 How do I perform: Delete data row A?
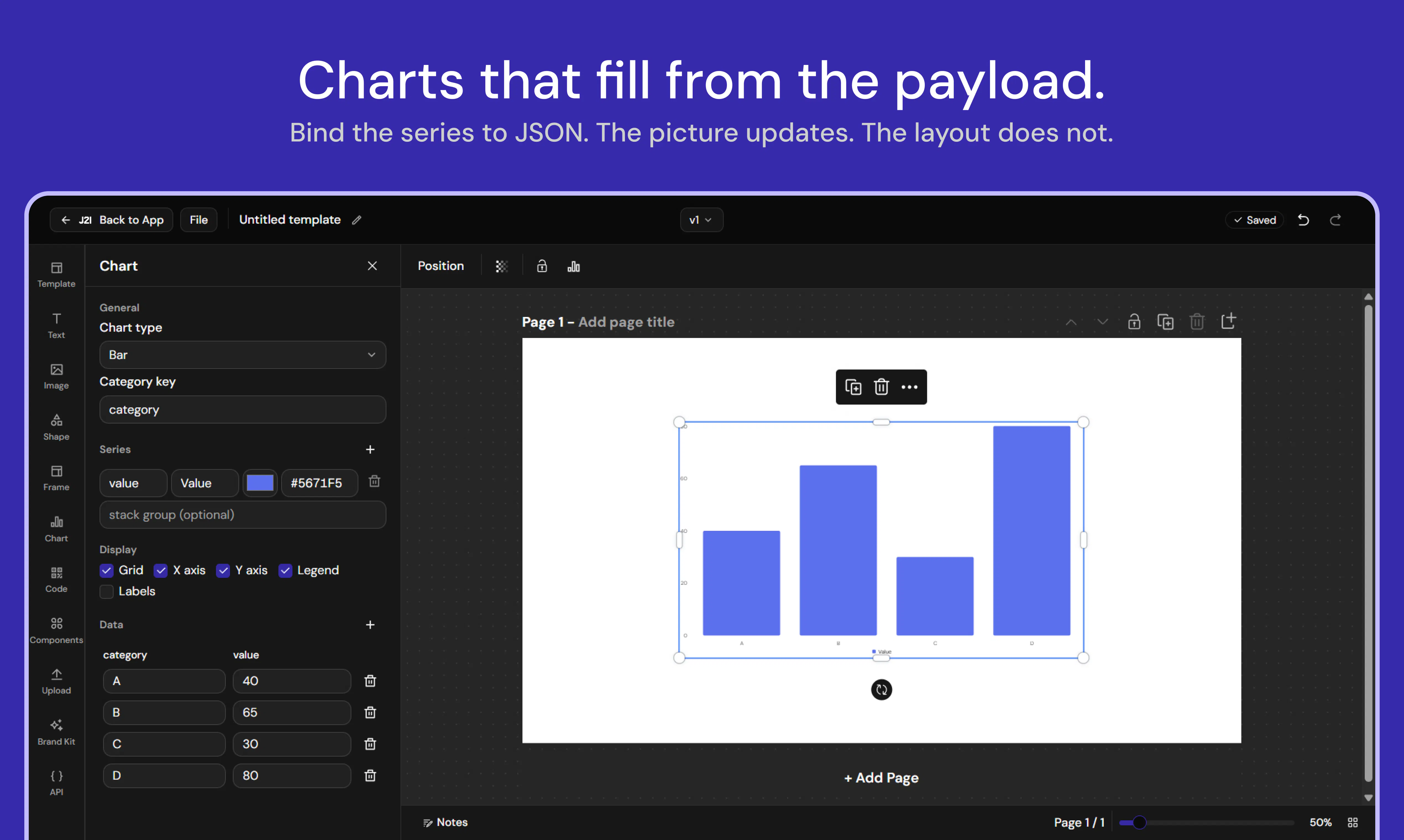point(370,680)
